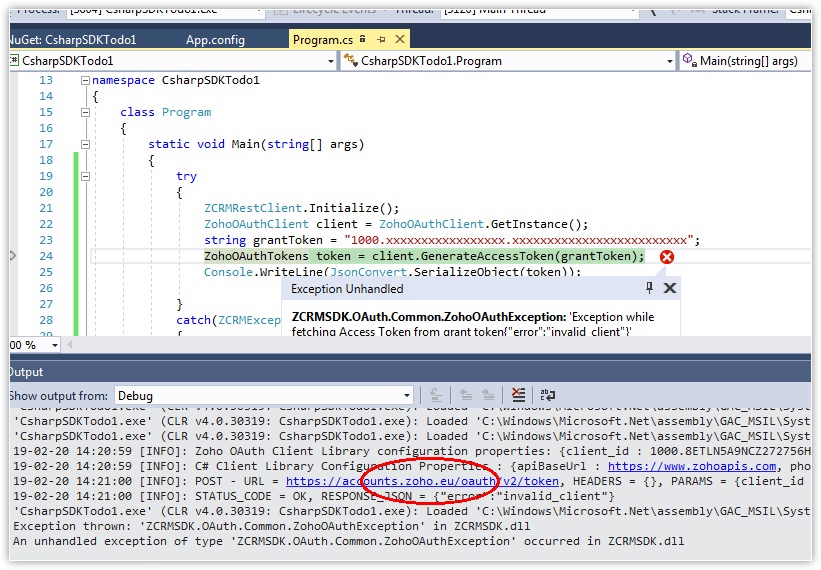
Task: Click the grantToken string value
Action: coord(518,240)
